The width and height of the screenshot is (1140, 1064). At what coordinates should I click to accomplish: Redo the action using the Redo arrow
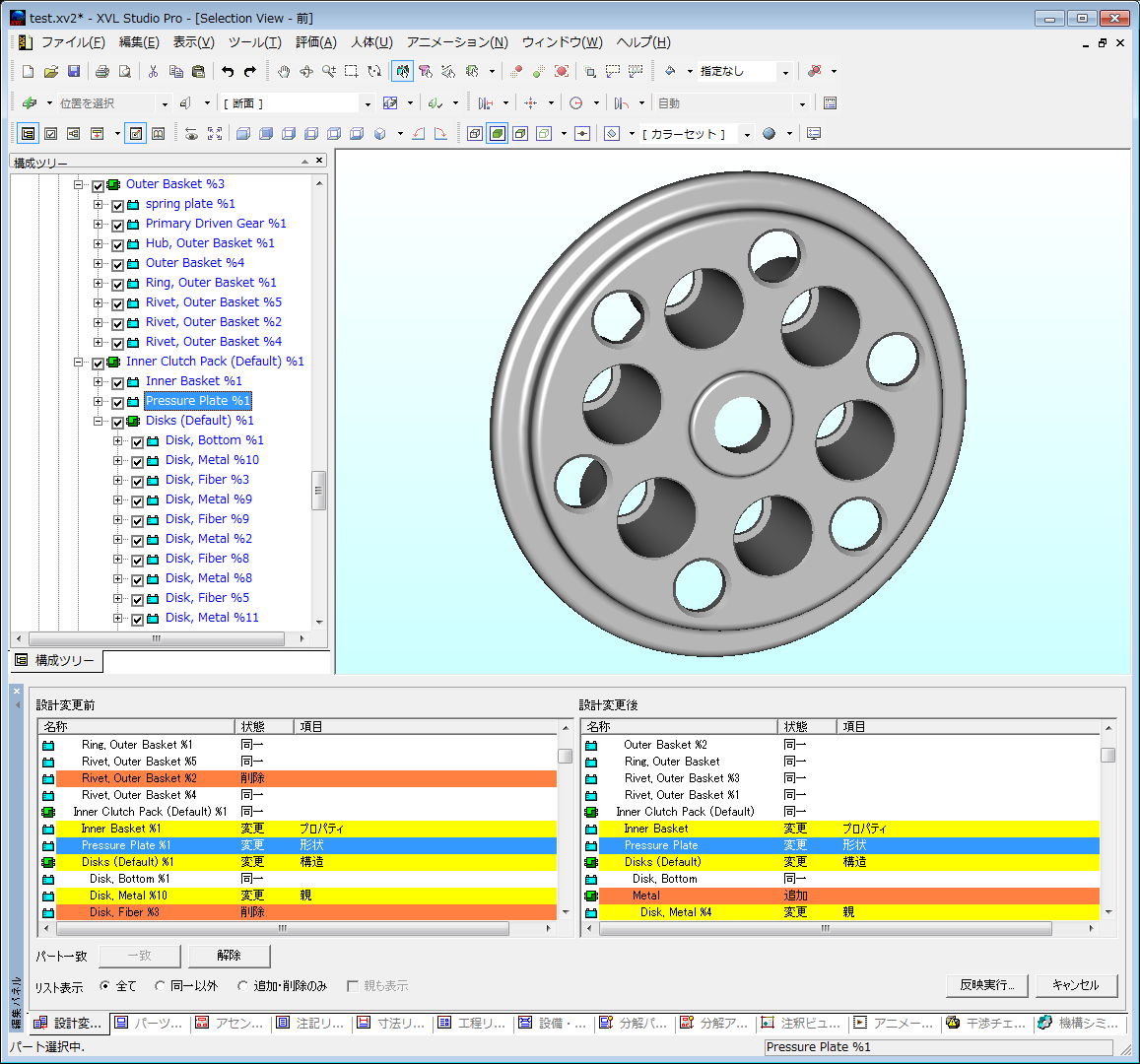[x=250, y=71]
